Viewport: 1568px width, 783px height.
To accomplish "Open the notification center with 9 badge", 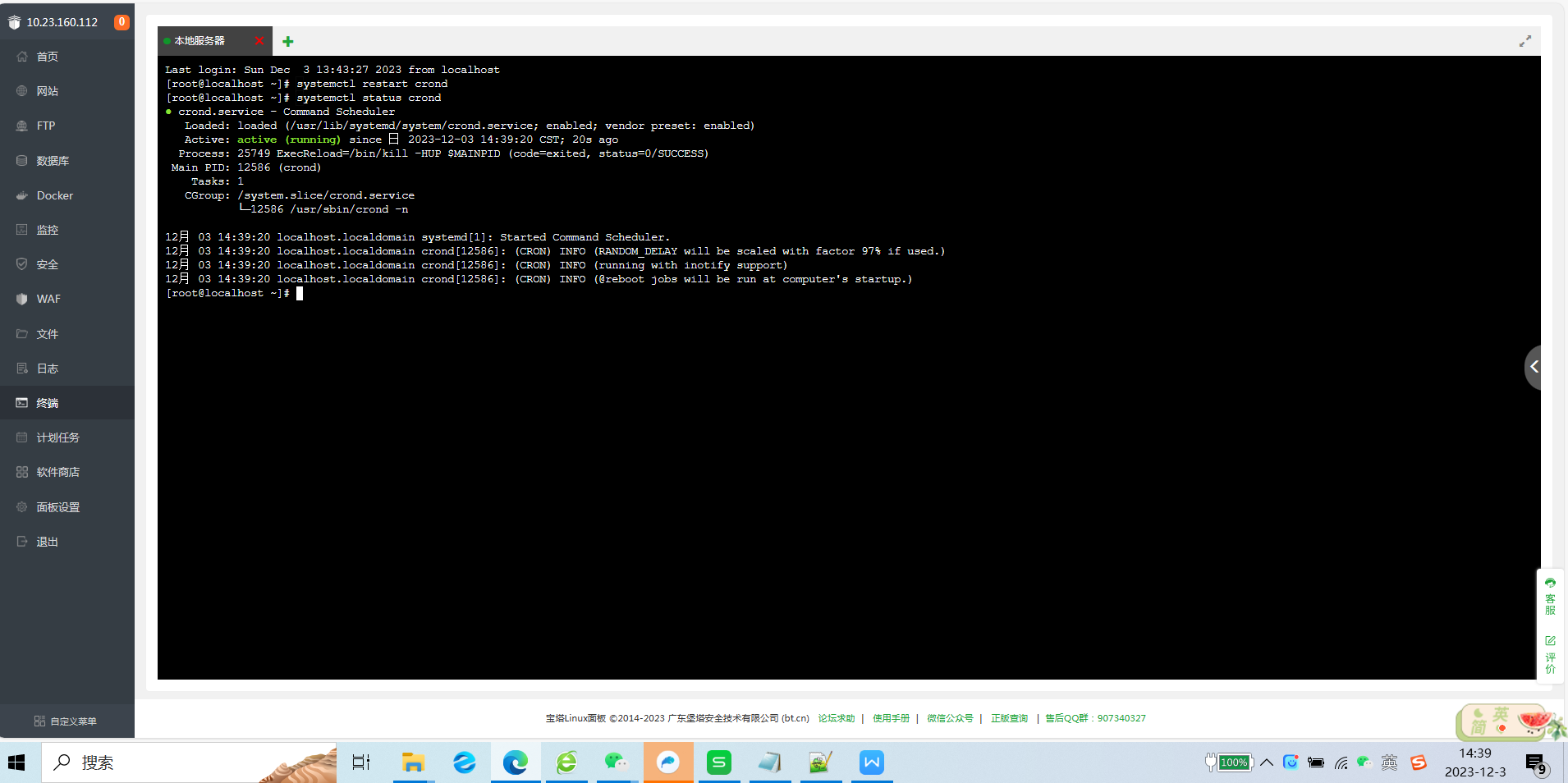I will coord(1536,764).
